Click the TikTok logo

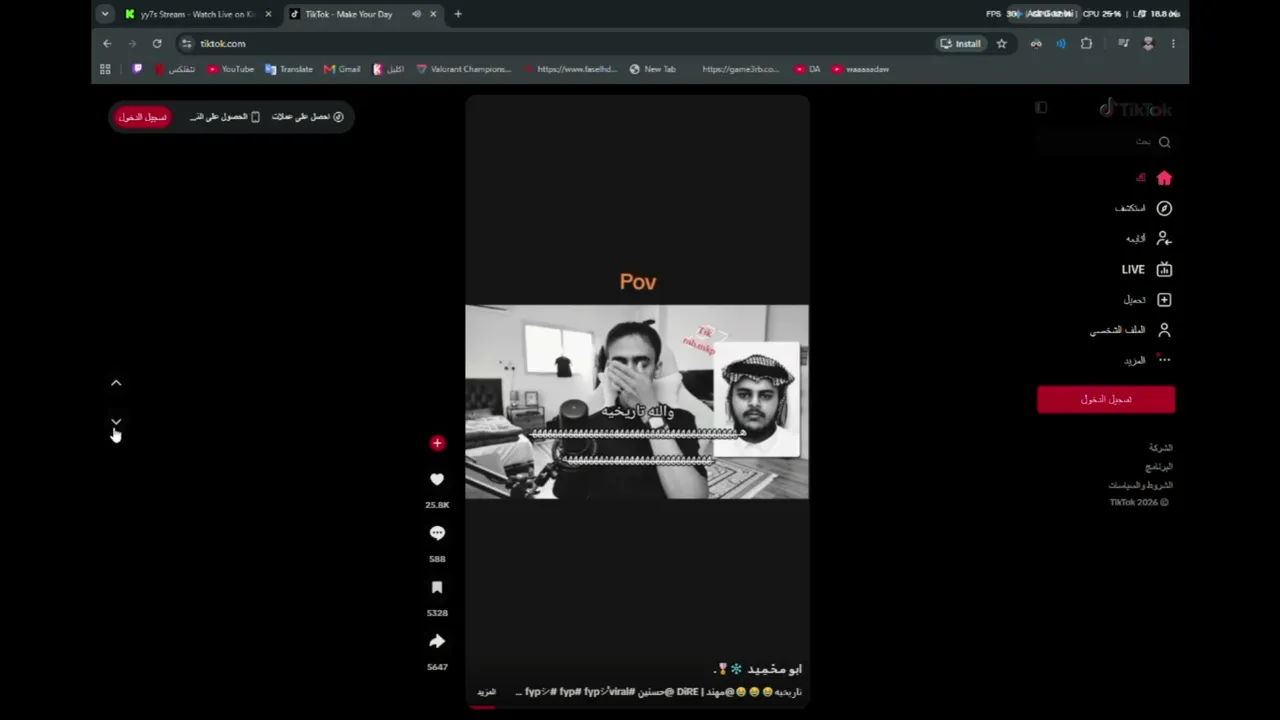(x=1135, y=108)
